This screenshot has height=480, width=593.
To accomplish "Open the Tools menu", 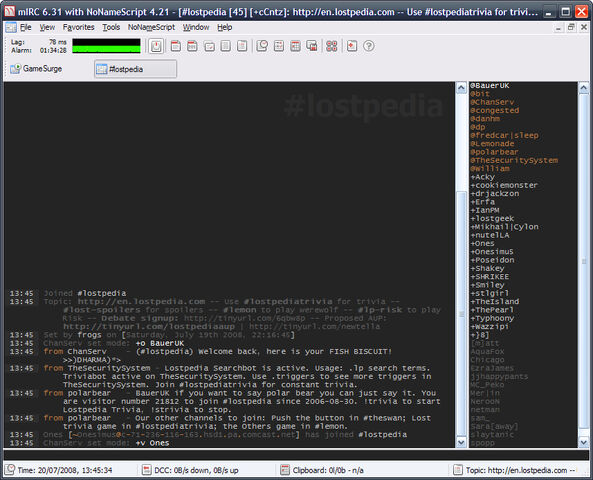I will click(111, 27).
